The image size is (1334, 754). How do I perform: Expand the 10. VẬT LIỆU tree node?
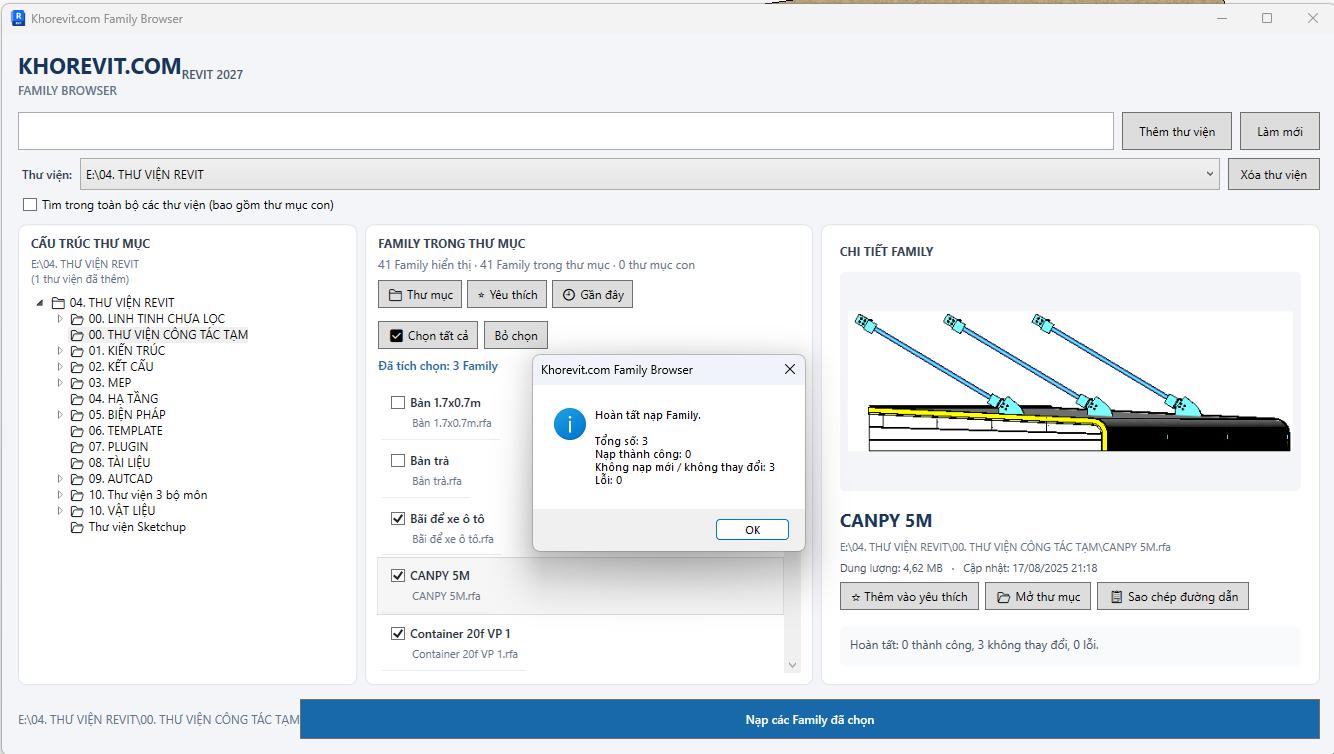tap(60, 511)
